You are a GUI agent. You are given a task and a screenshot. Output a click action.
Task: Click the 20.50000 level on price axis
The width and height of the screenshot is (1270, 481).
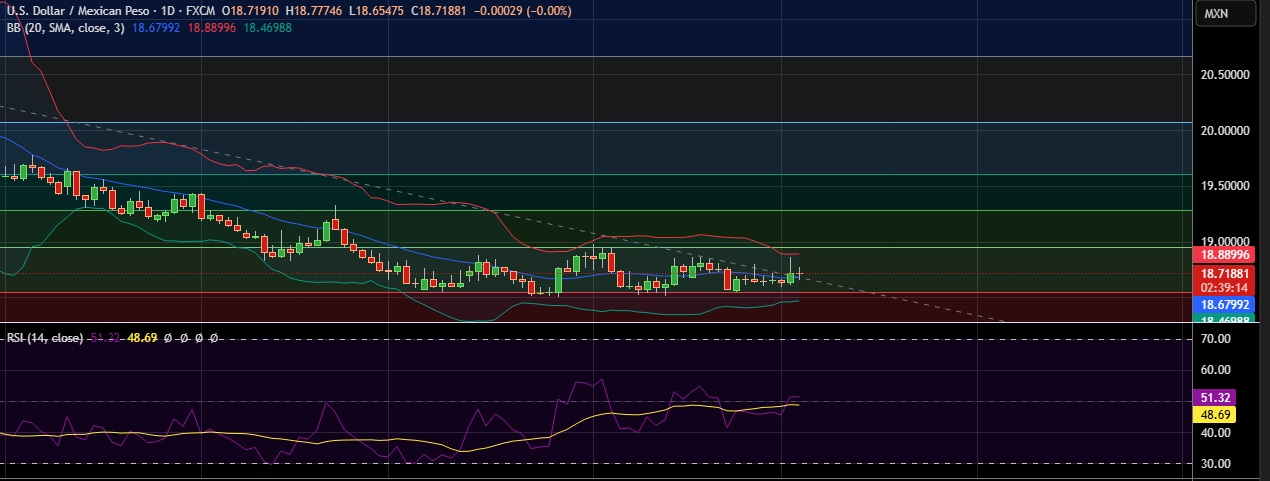point(1225,75)
